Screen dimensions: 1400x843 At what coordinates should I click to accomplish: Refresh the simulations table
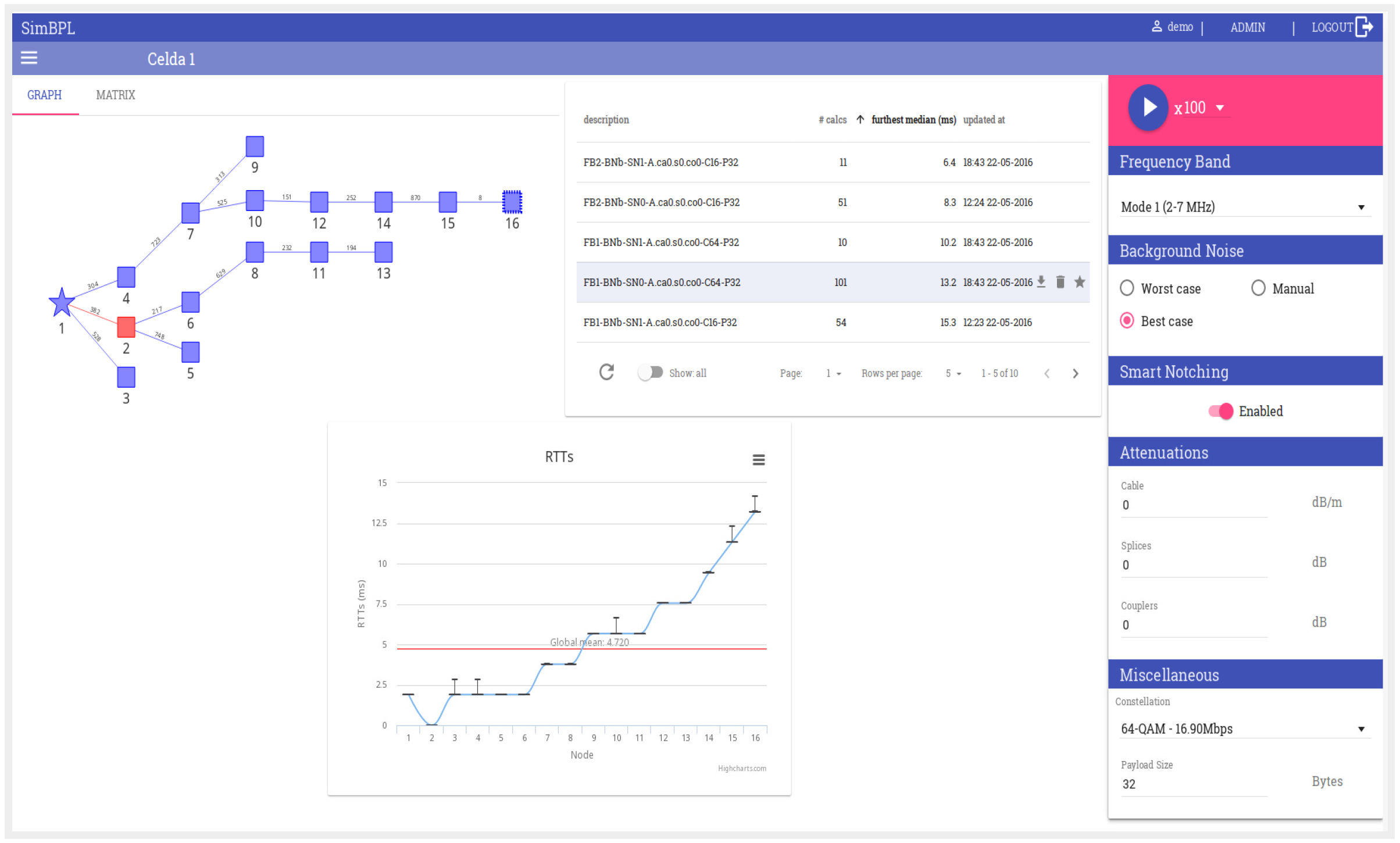pyautogui.click(x=606, y=372)
